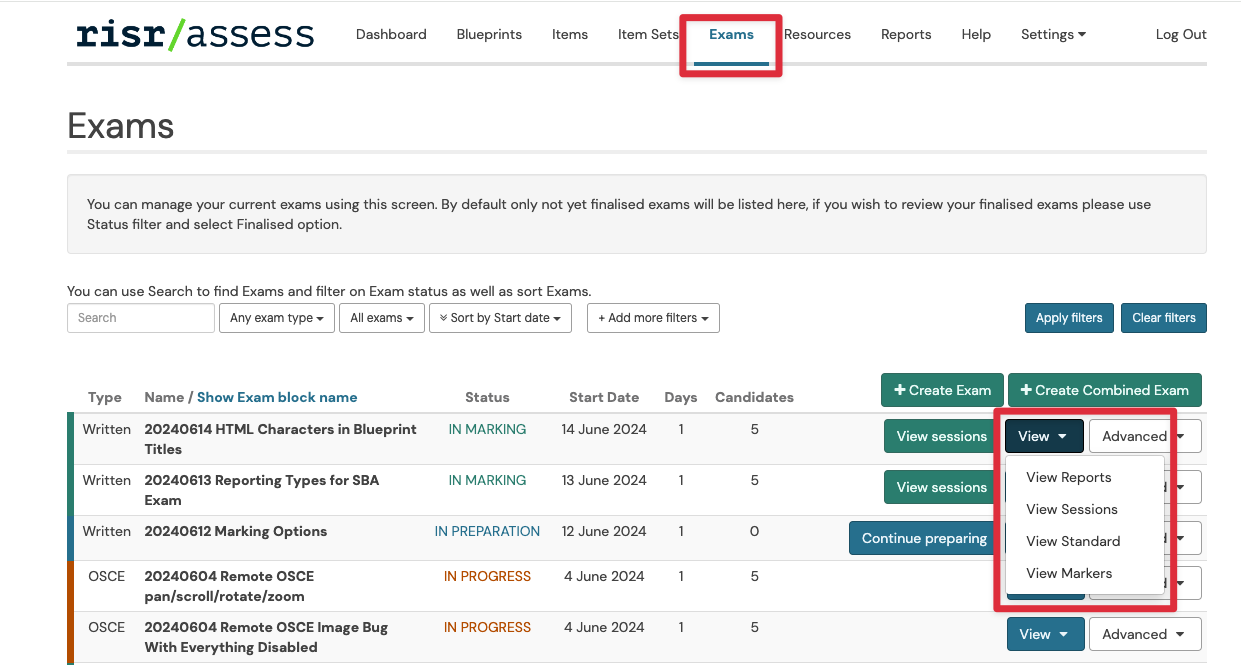Expand the All exams status filter
1241x665 pixels.
click(x=382, y=318)
